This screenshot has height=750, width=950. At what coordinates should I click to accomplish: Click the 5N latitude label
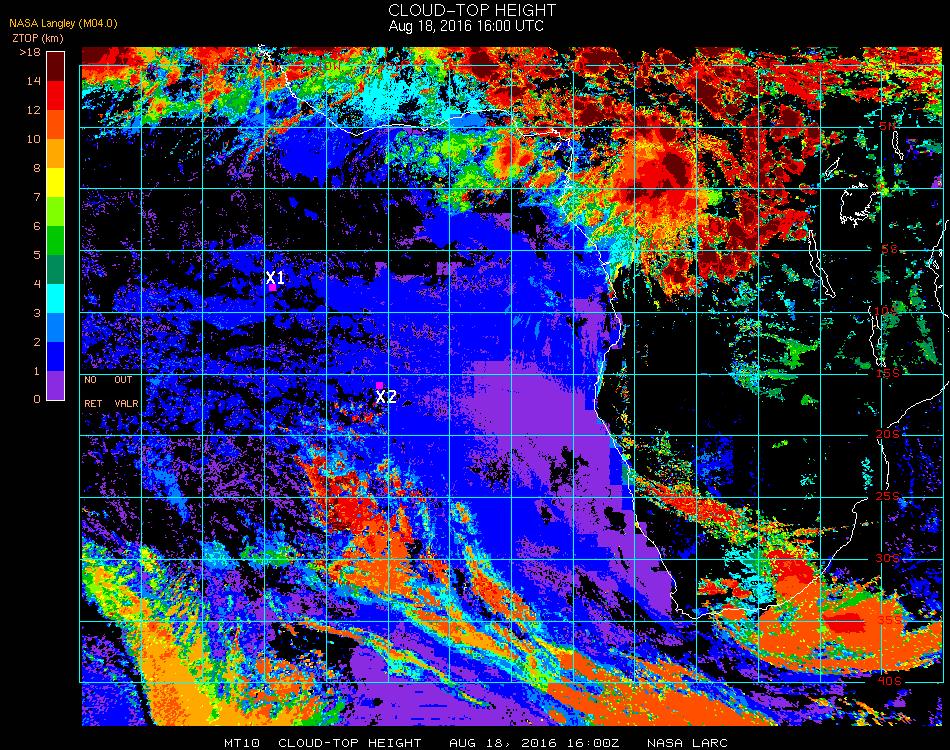click(886, 126)
